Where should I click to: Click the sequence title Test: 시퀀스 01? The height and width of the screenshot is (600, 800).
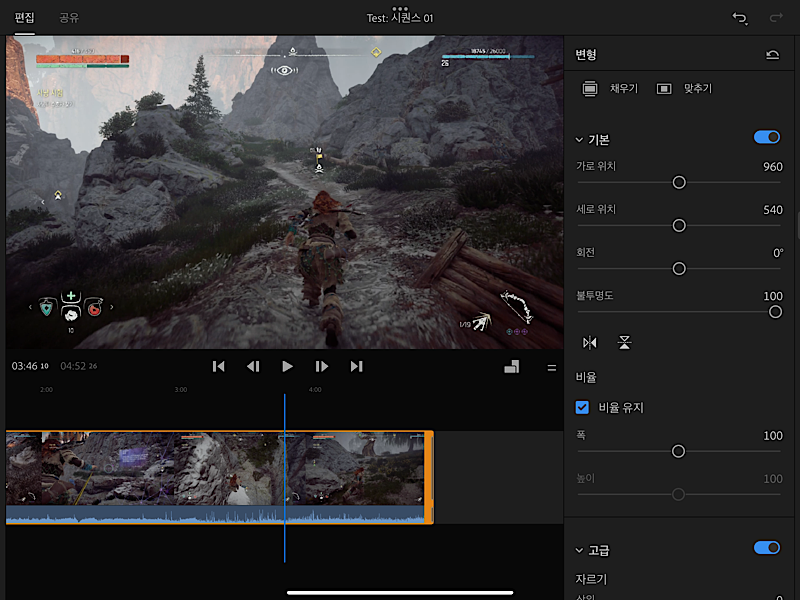[x=400, y=18]
